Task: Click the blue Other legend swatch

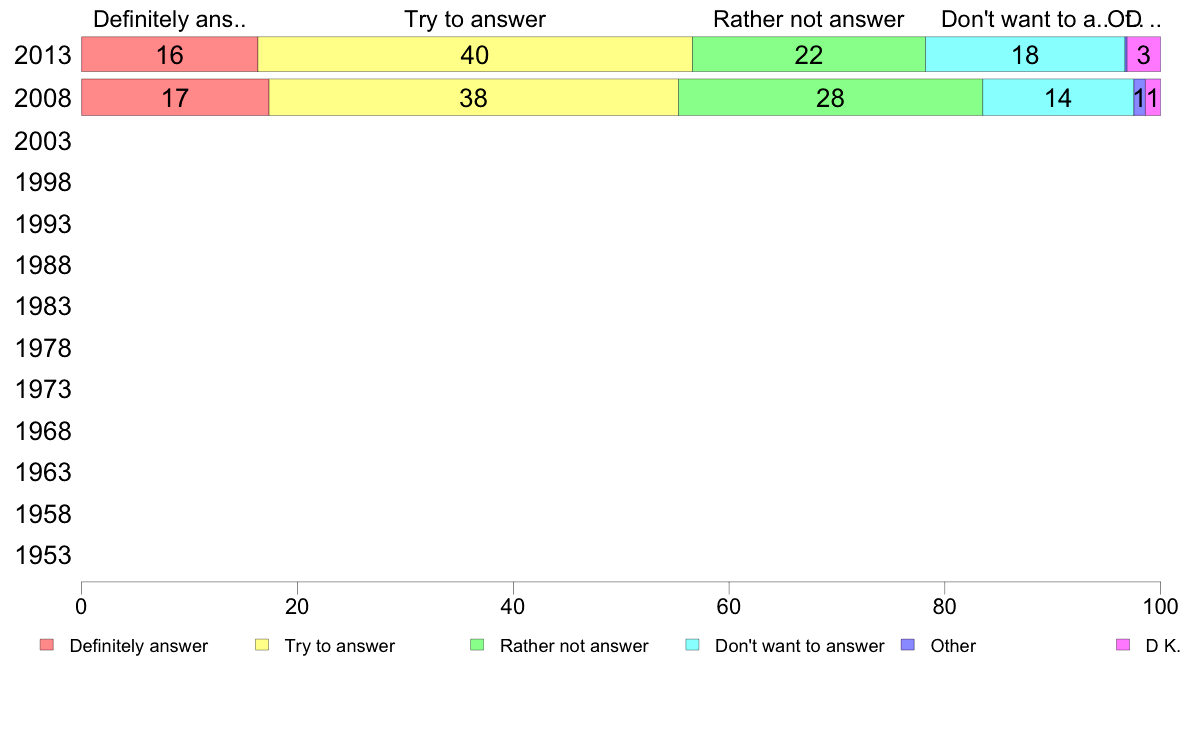Action: coord(908,645)
